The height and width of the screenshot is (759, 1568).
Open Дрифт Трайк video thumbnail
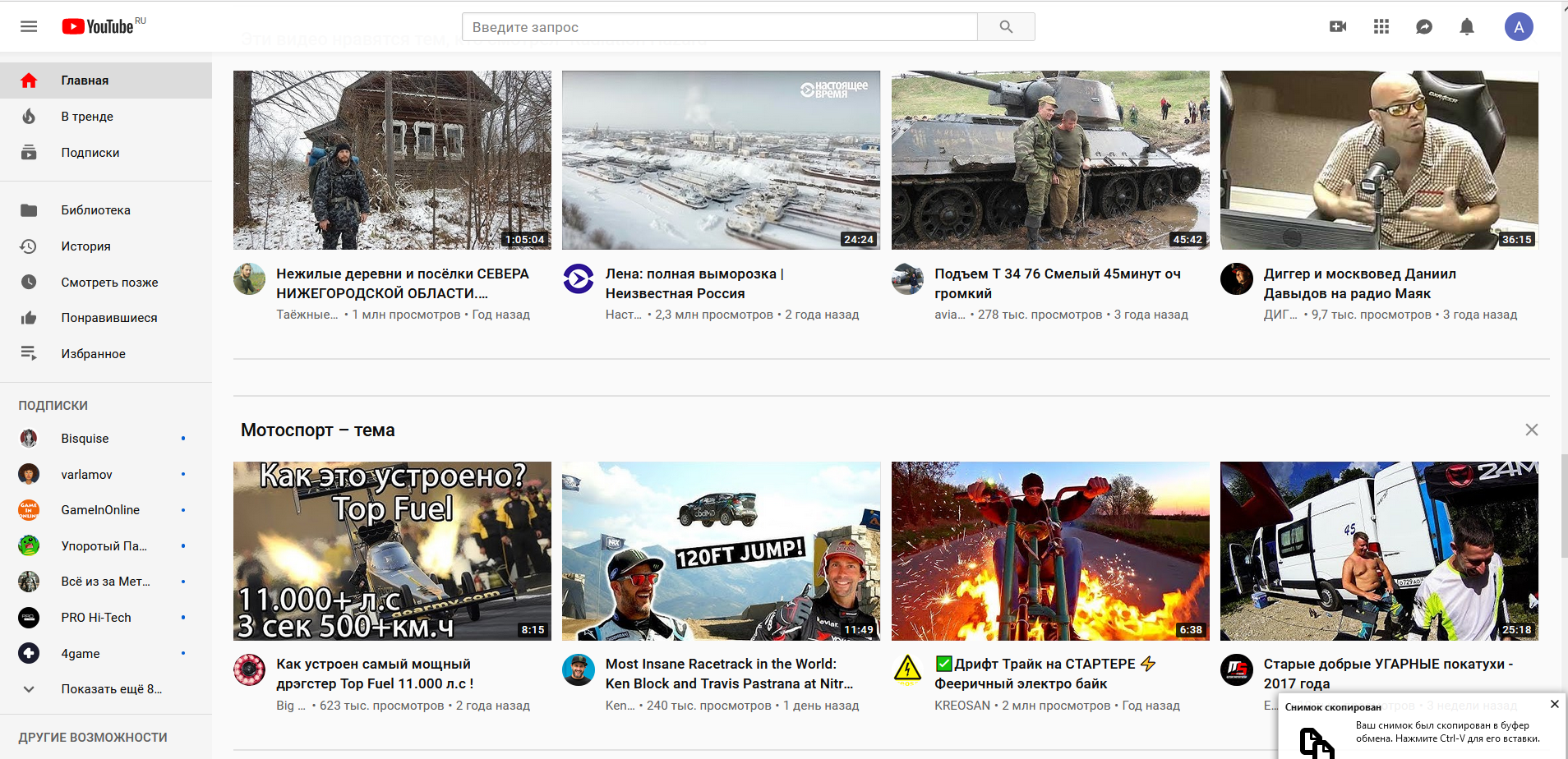[1050, 551]
